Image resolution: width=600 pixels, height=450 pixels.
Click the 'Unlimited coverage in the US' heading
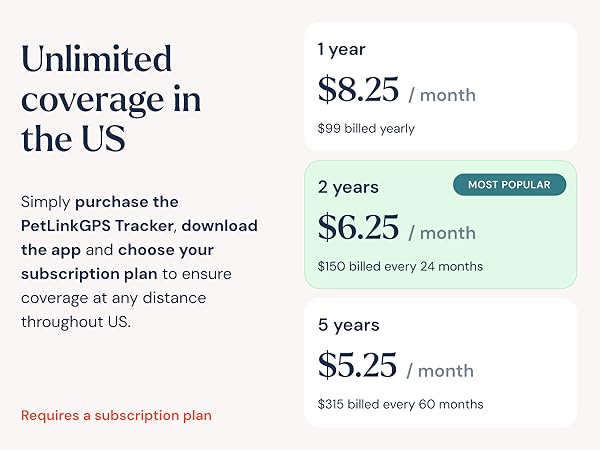pyautogui.click(x=110, y=98)
